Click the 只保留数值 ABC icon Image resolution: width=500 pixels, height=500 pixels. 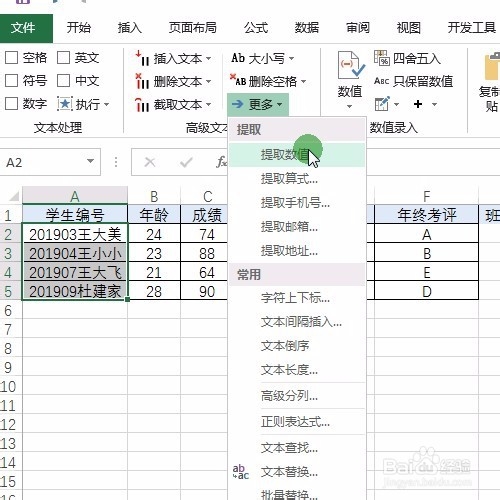[382, 81]
